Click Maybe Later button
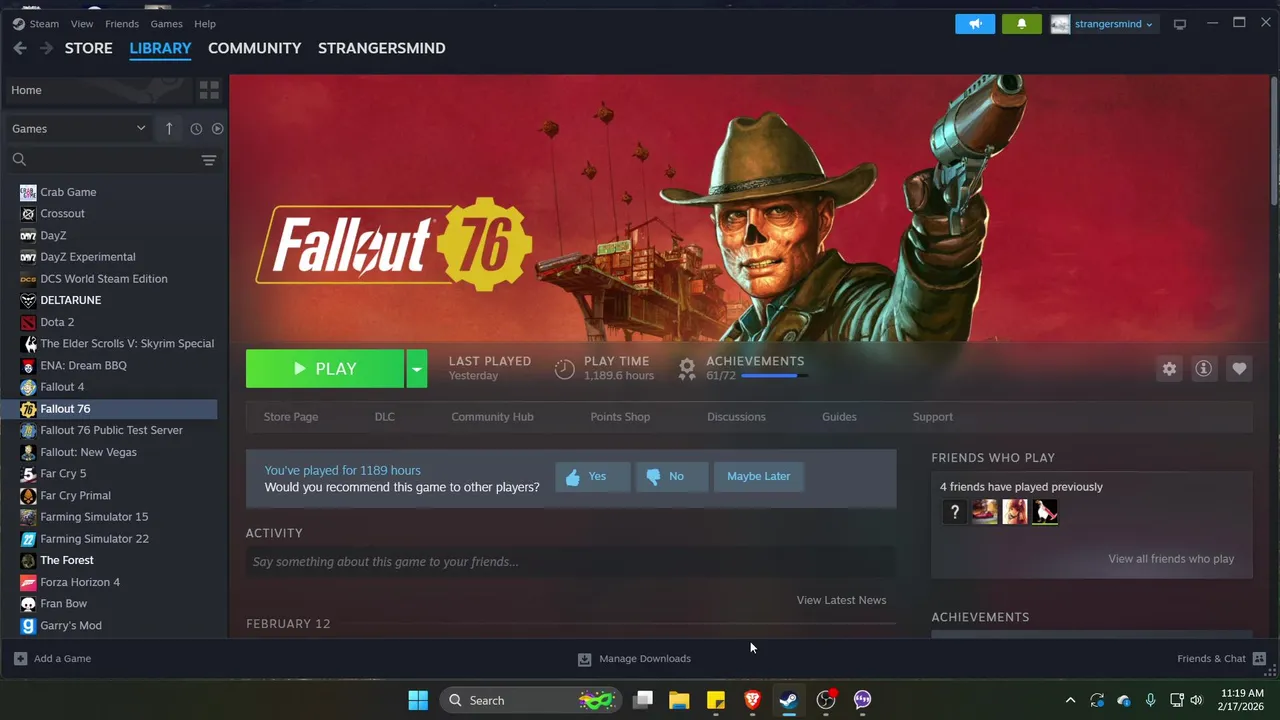Image resolution: width=1280 pixels, height=720 pixels. [x=758, y=476]
